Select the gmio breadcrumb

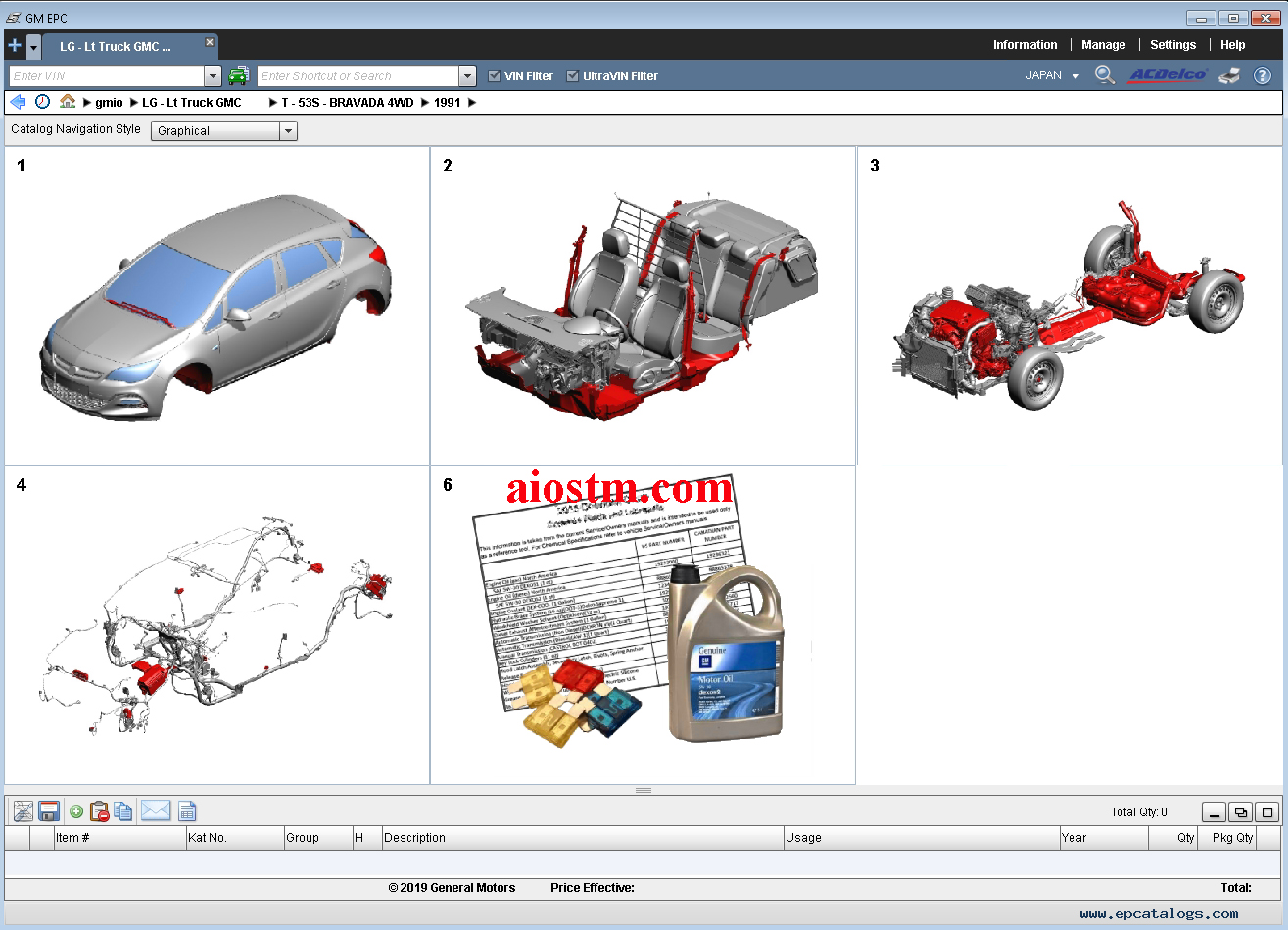[109, 102]
